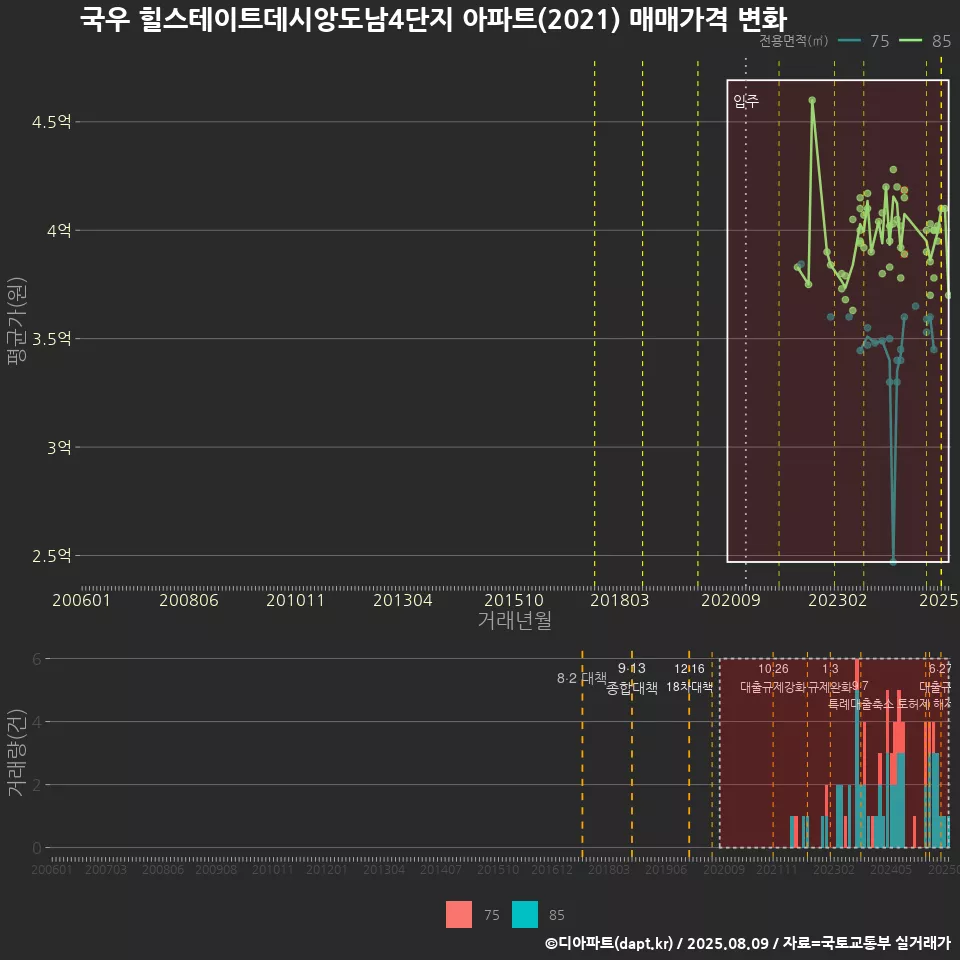
Task: Click the 3.5억 y-axis tick label
Action: [x=51, y=339]
